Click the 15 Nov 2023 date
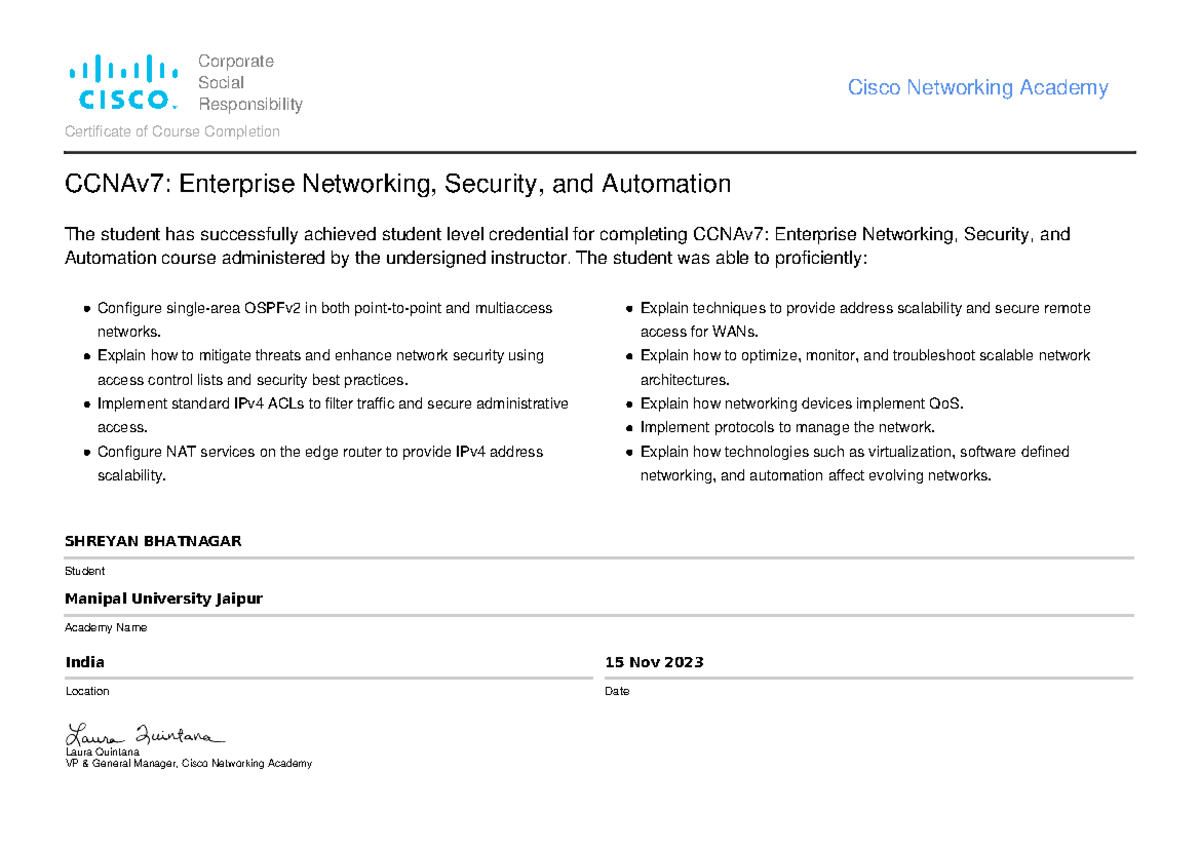Screen dimensions: 1200x849 [x=654, y=662]
